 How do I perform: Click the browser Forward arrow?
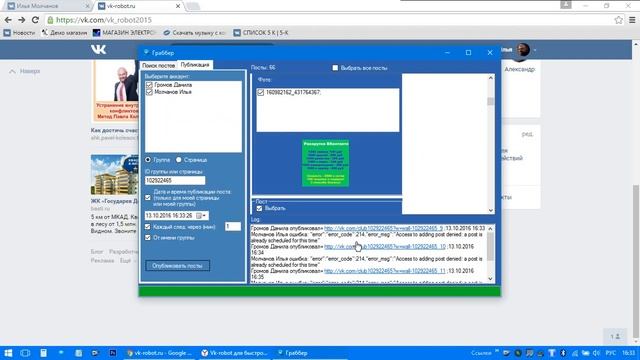pos(22,20)
